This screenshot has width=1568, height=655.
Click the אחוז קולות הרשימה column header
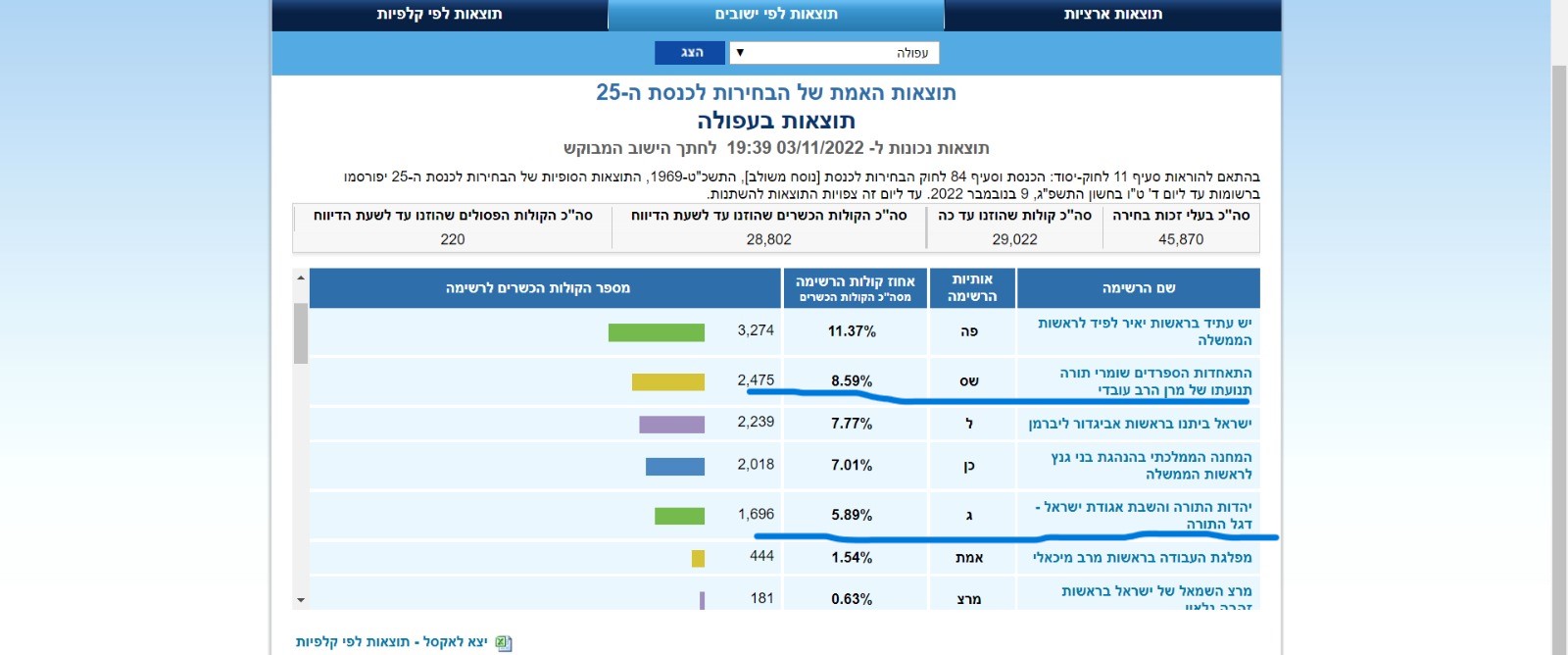tap(855, 288)
